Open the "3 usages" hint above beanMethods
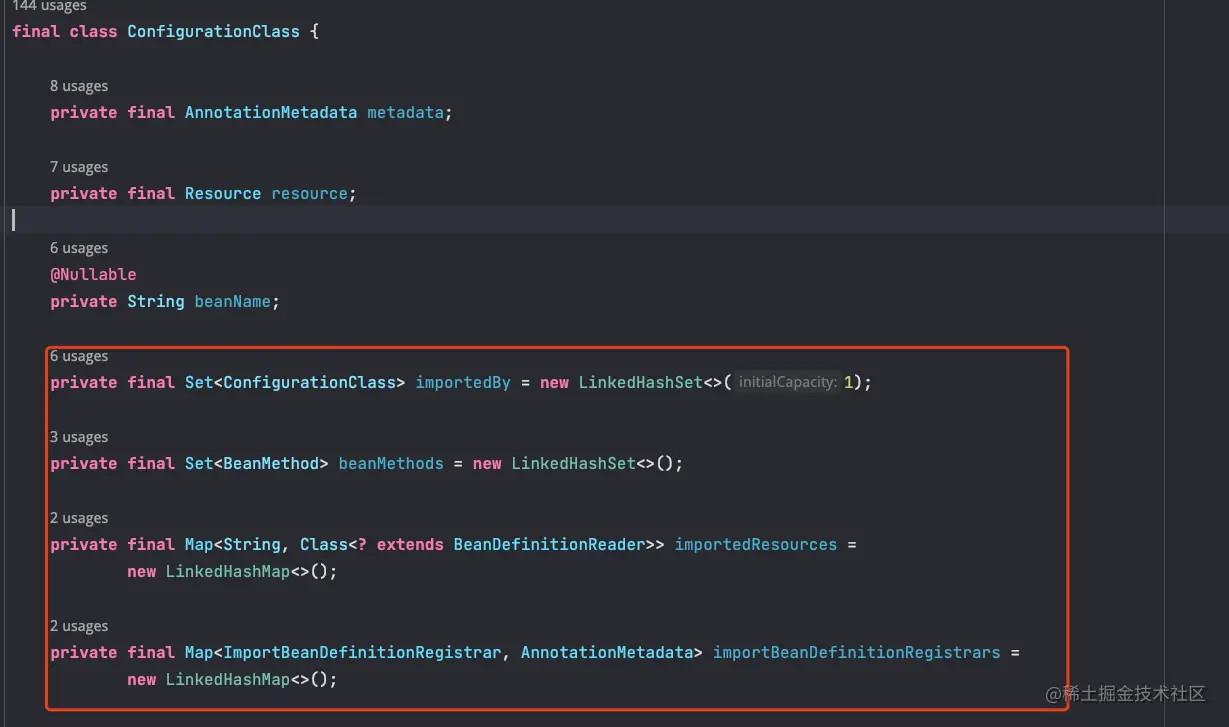The image size is (1229, 727). point(79,437)
